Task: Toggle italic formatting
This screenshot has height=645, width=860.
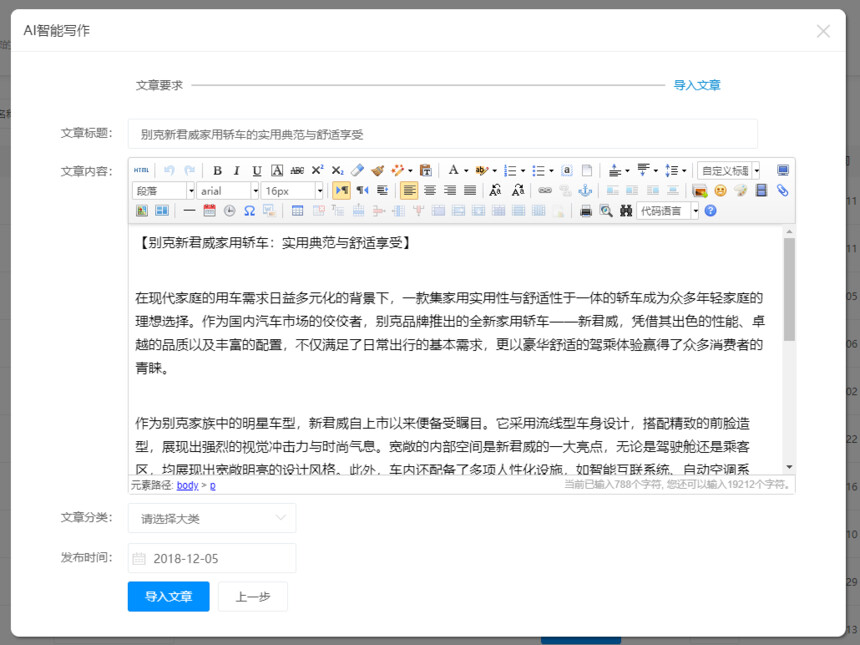Action: click(237, 170)
